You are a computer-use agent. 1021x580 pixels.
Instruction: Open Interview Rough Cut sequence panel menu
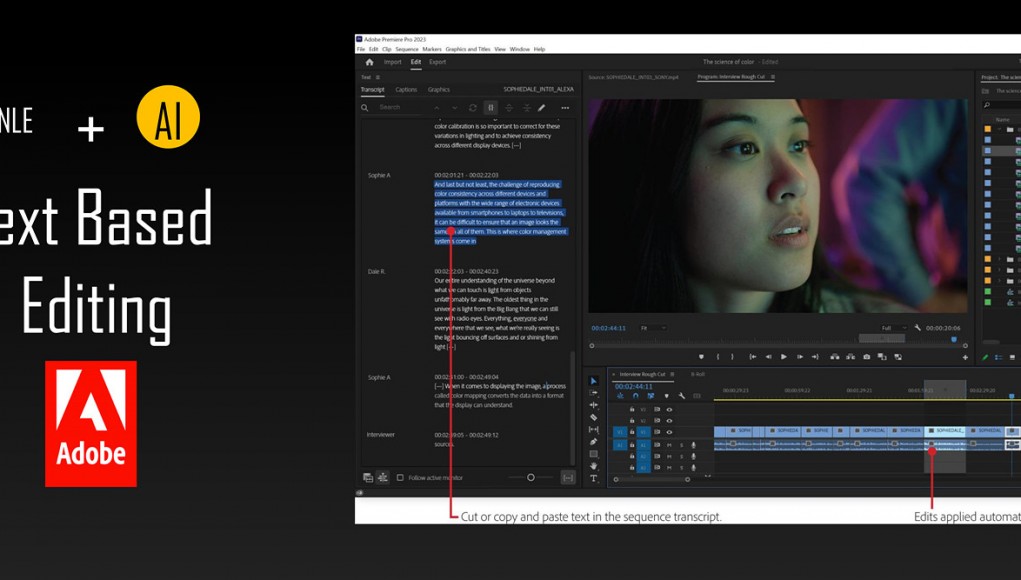pos(672,374)
